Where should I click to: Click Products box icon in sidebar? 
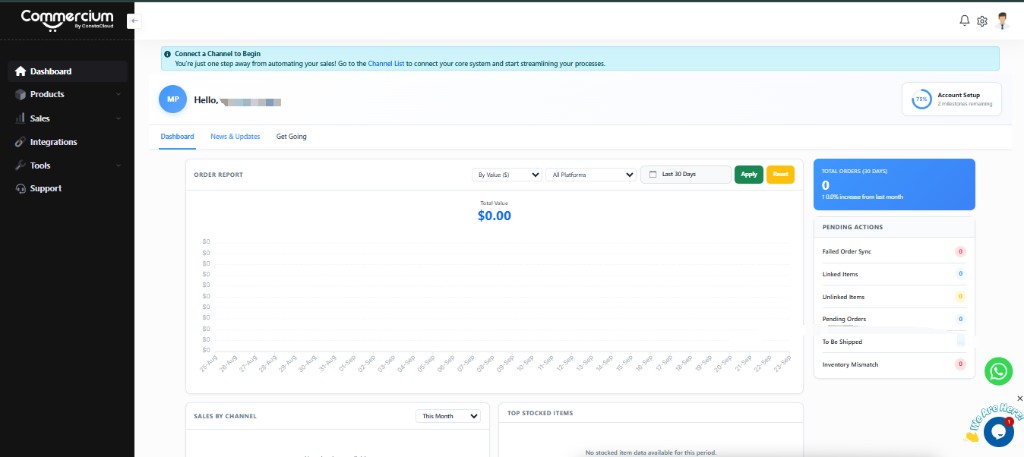[20, 95]
